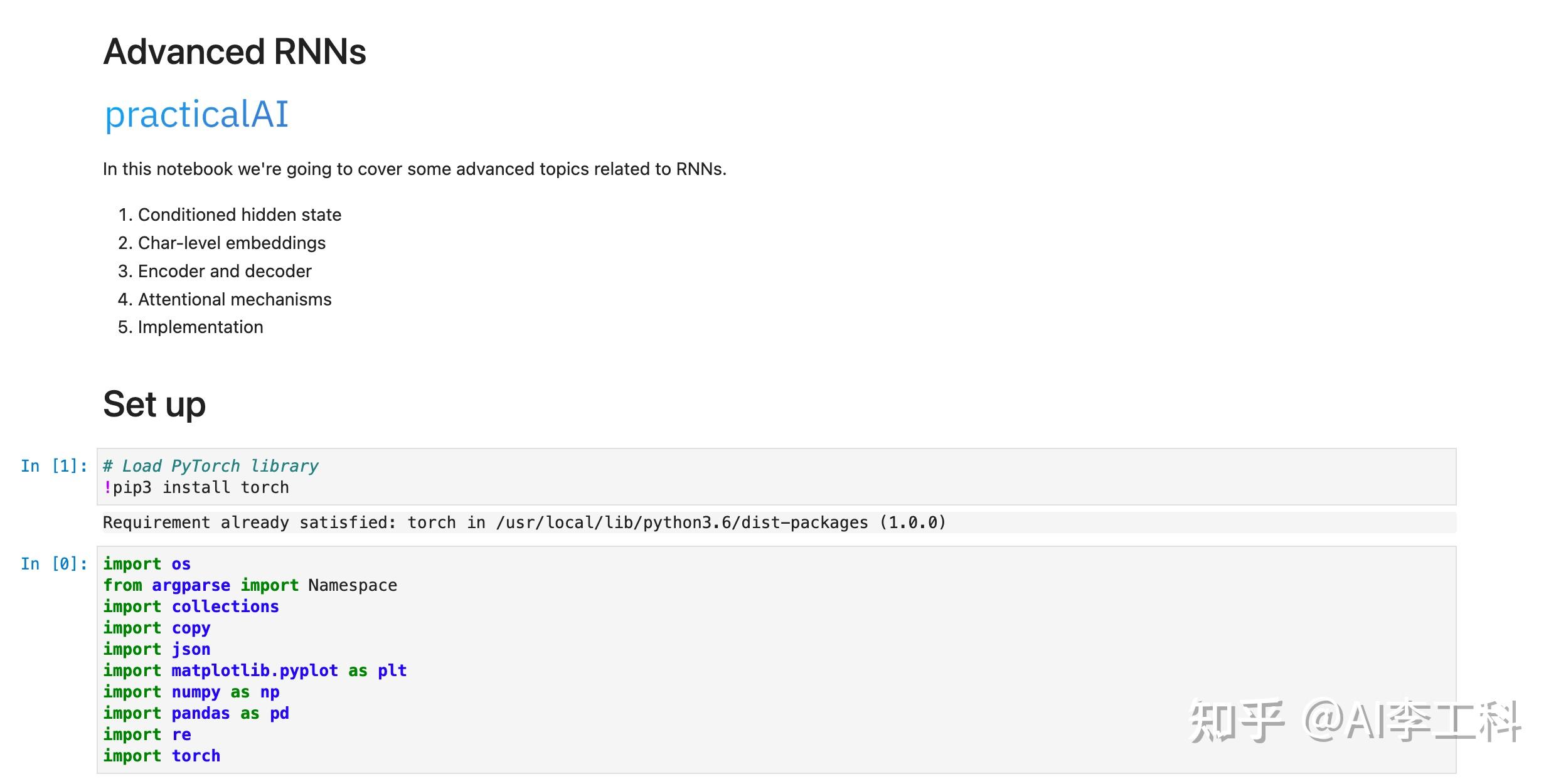Click the Zhihu @AI watermark text
Image resolution: width=1561 pixels, height=784 pixels.
1355,721
